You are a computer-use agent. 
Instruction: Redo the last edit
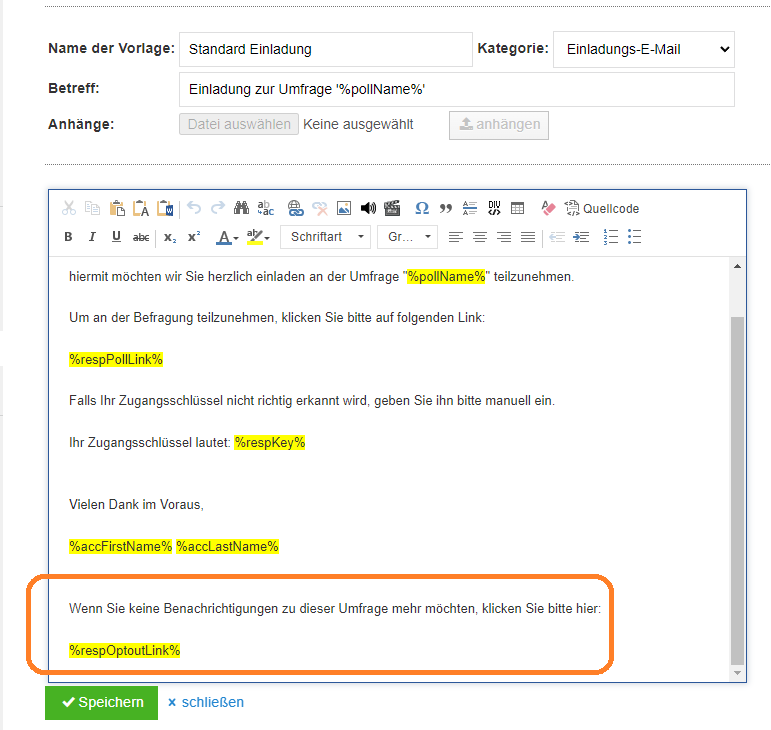(218, 208)
